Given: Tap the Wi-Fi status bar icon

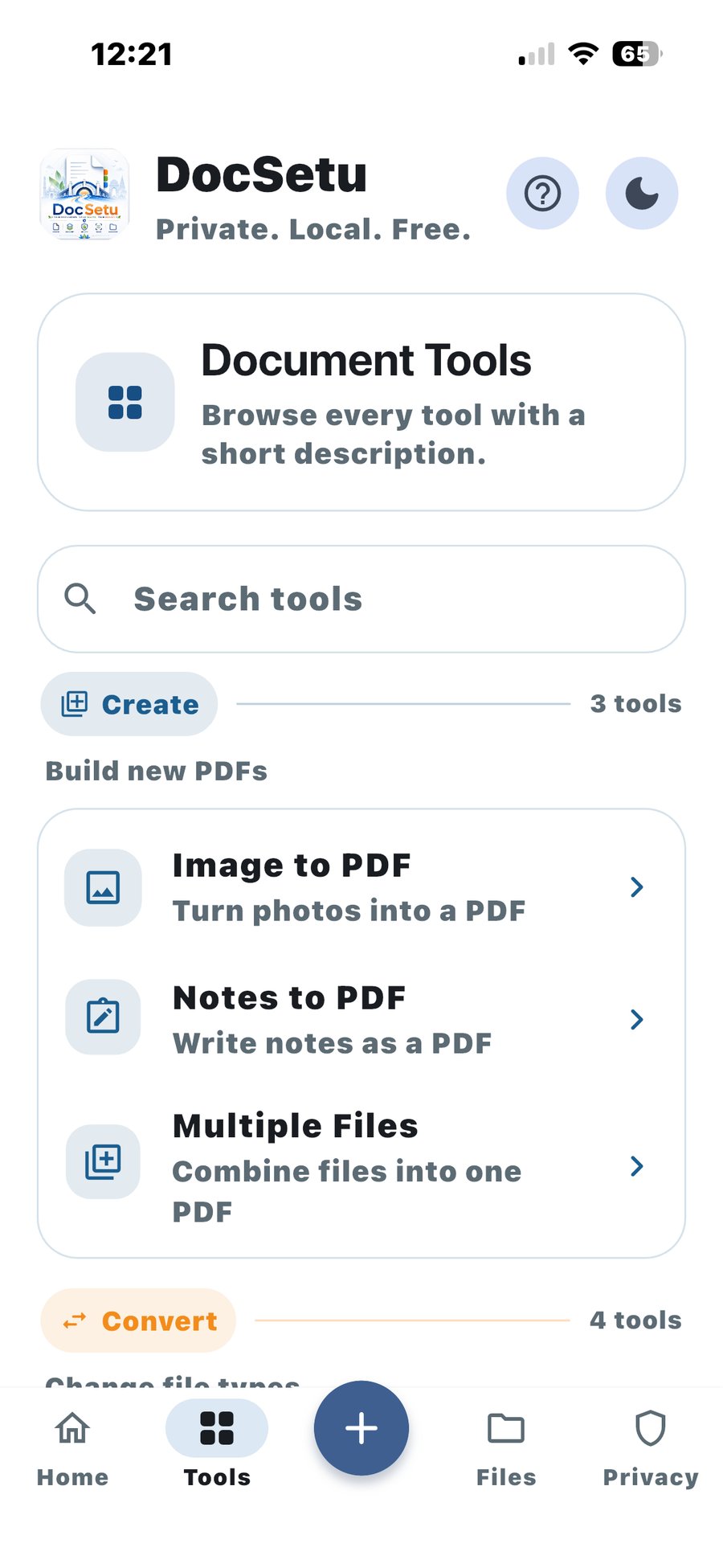Looking at the screenshot, I should (583, 54).
